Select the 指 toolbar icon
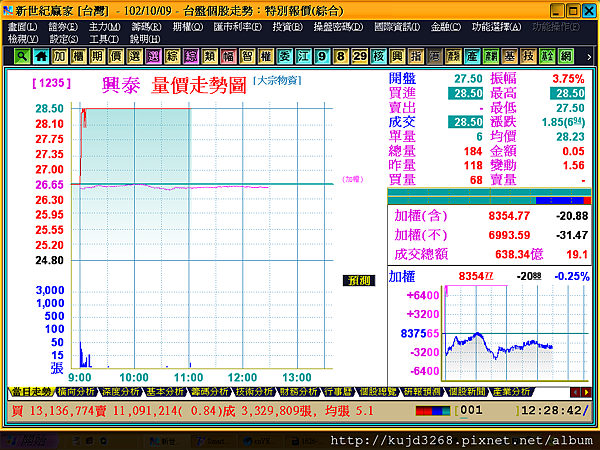 [x=416, y=56]
